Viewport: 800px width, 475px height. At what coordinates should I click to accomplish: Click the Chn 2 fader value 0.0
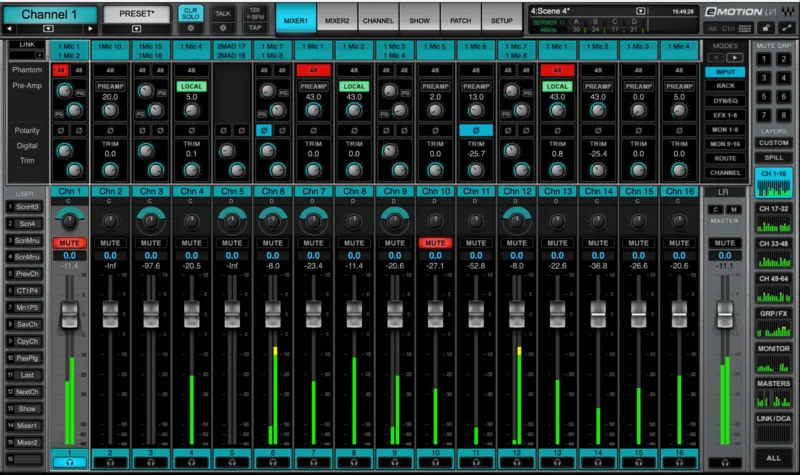point(110,256)
